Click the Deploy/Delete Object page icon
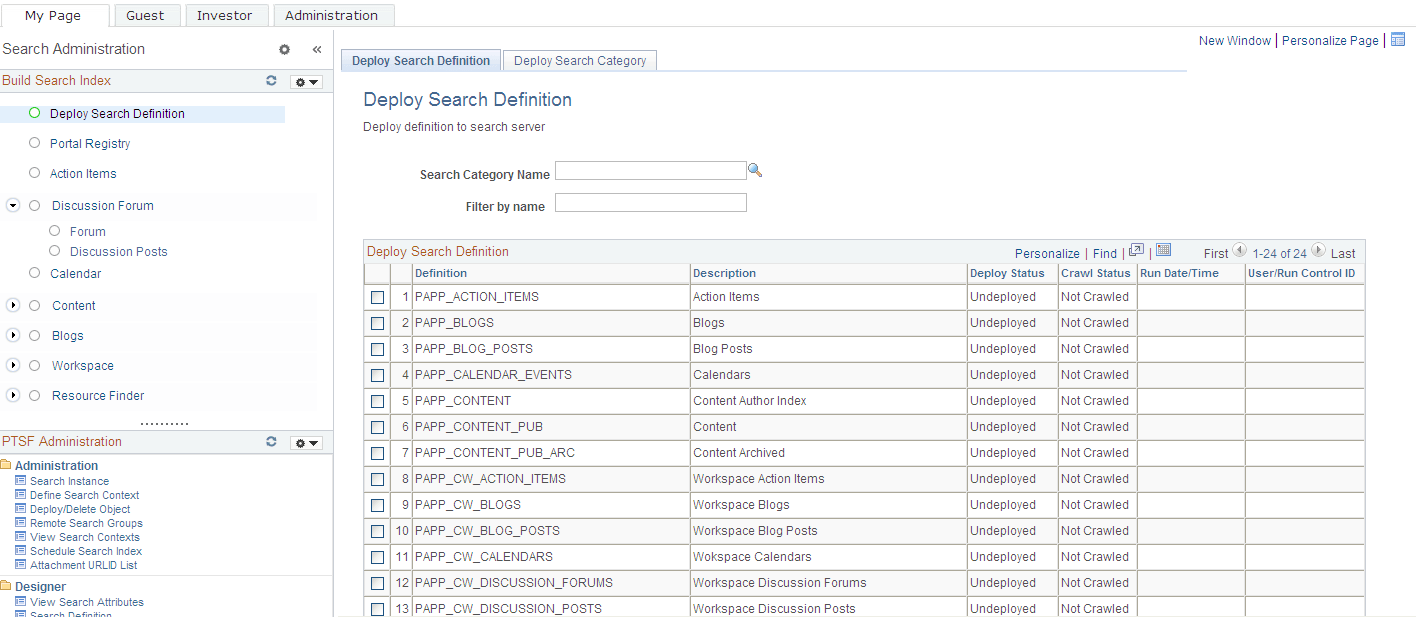Screen dimensions: 1416x617 click(21, 509)
